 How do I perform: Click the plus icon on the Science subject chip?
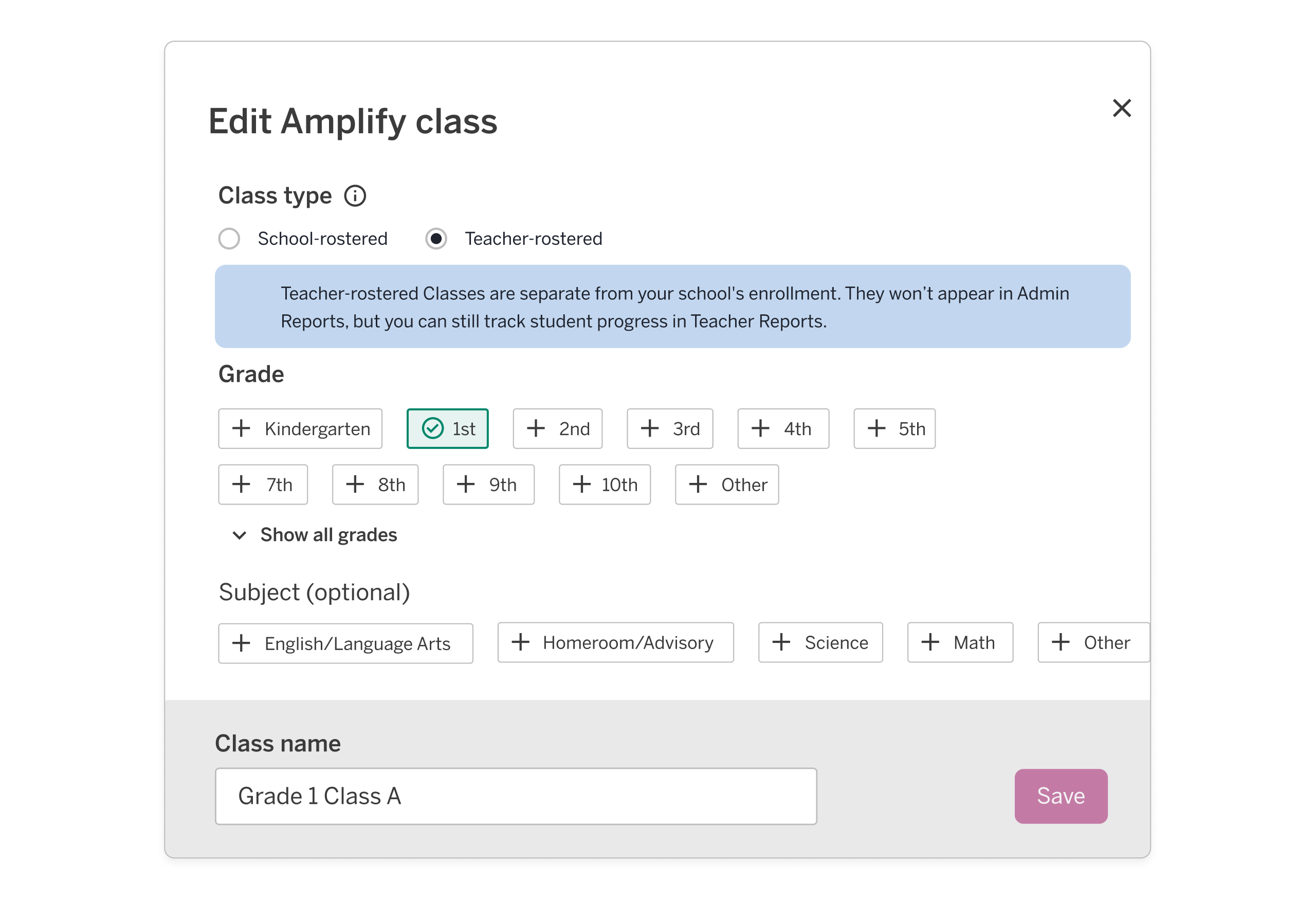coord(782,642)
